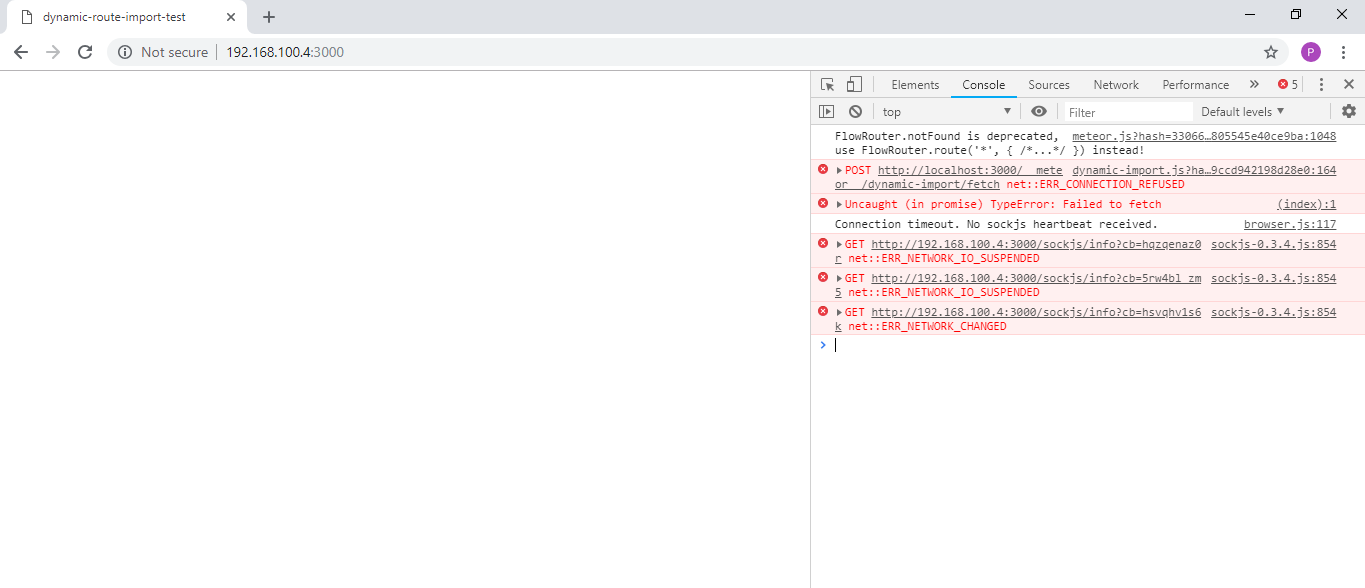Select the ERR_NETWORK_CHANGED error text
The image size is (1365, 588).
click(x=927, y=326)
